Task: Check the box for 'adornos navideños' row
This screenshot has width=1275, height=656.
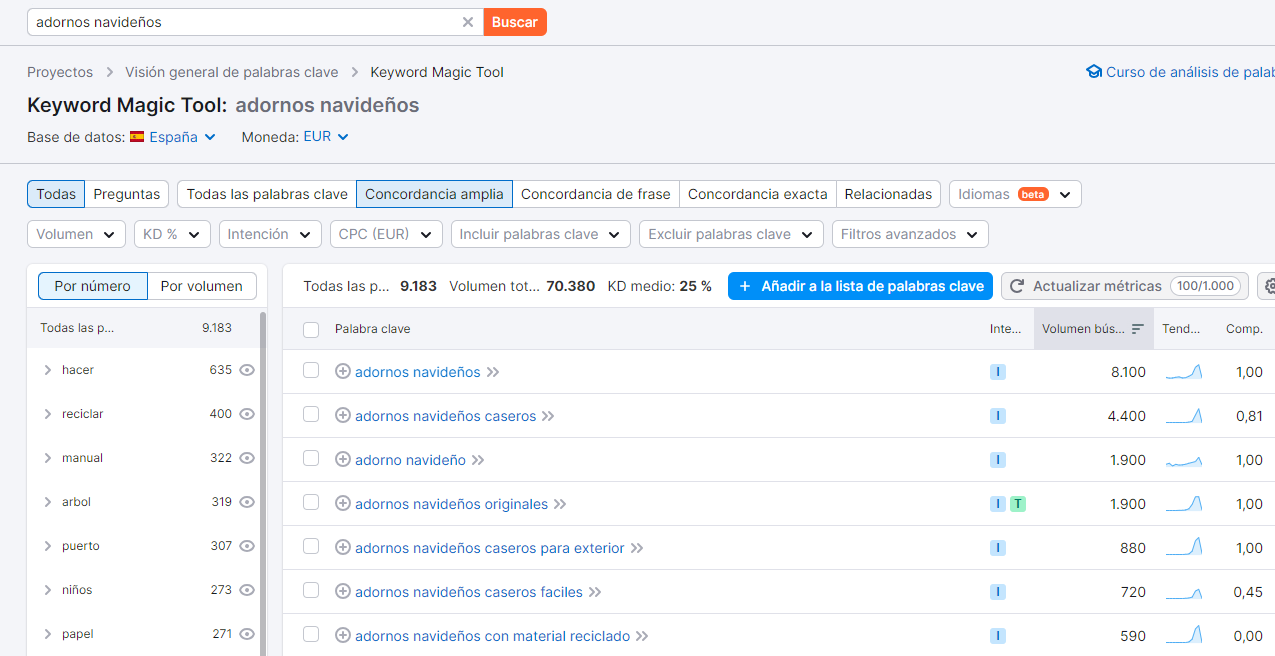Action: click(311, 371)
